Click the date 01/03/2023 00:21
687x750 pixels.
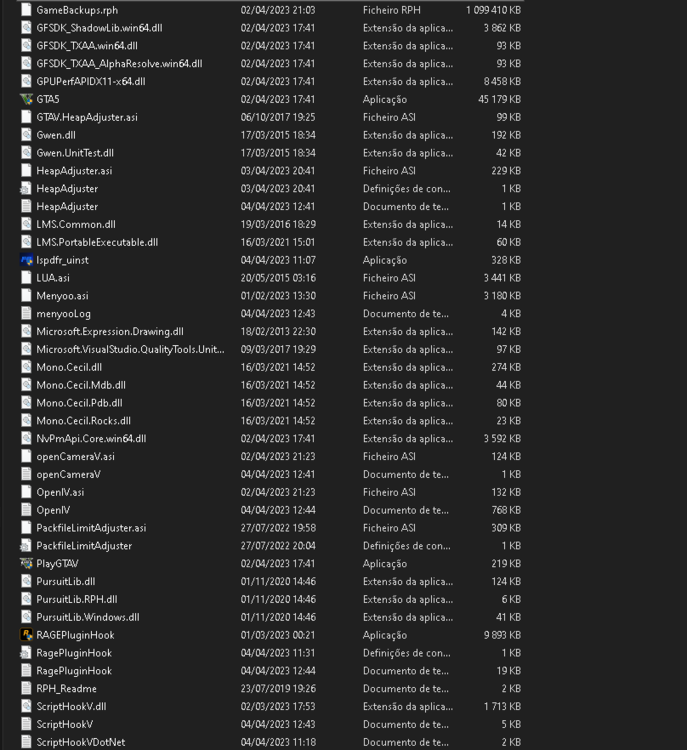pos(278,635)
